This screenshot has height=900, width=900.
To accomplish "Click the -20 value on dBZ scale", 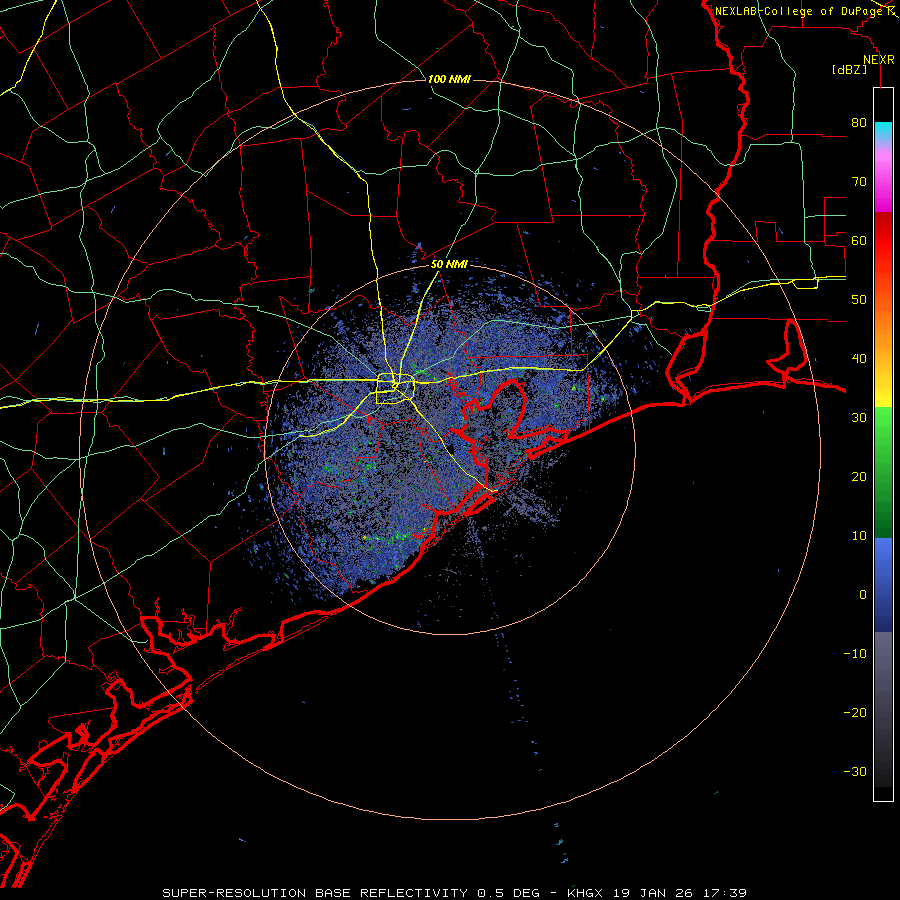I will coord(855,713).
